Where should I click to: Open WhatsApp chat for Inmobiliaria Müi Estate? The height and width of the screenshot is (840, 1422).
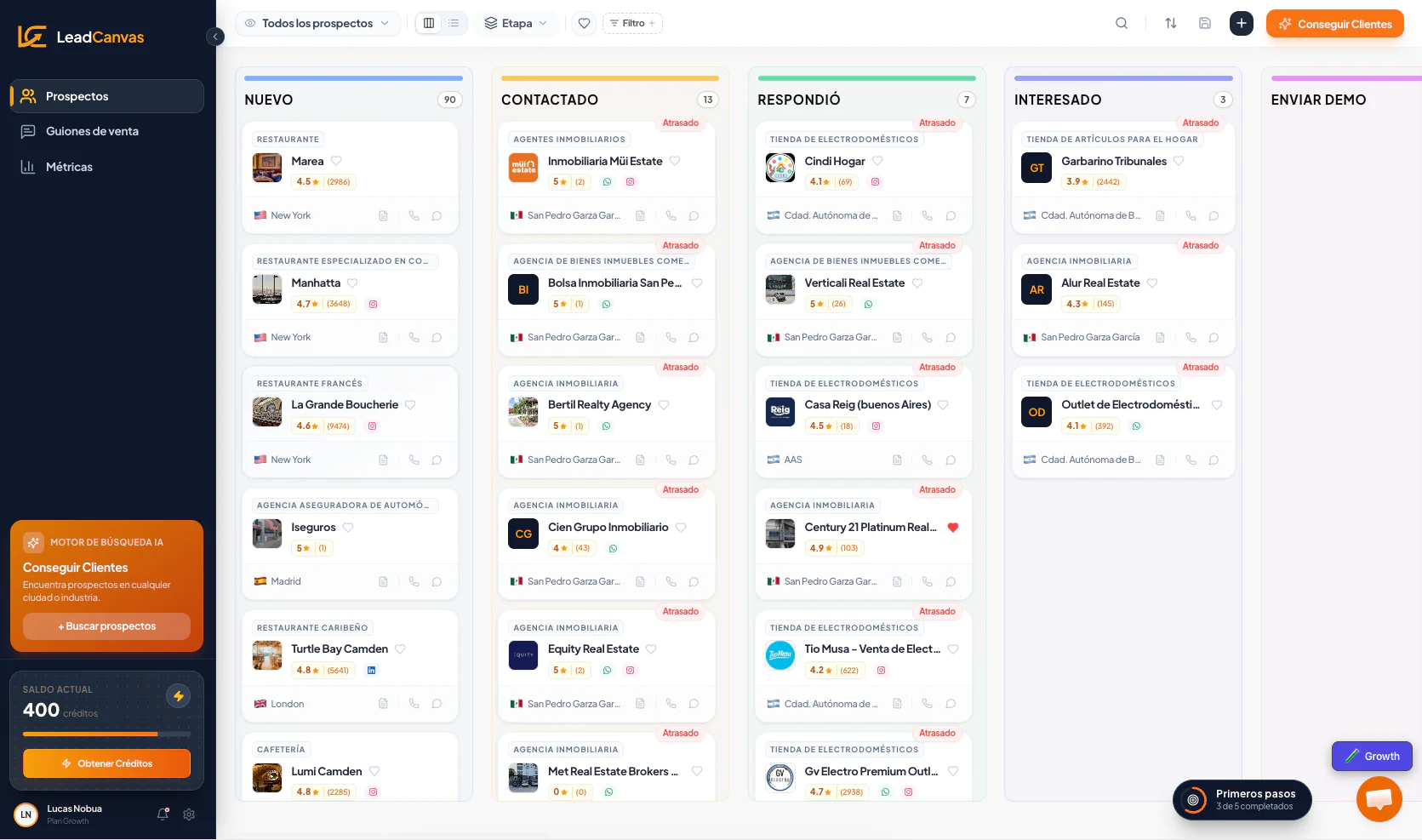coord(608,181)
